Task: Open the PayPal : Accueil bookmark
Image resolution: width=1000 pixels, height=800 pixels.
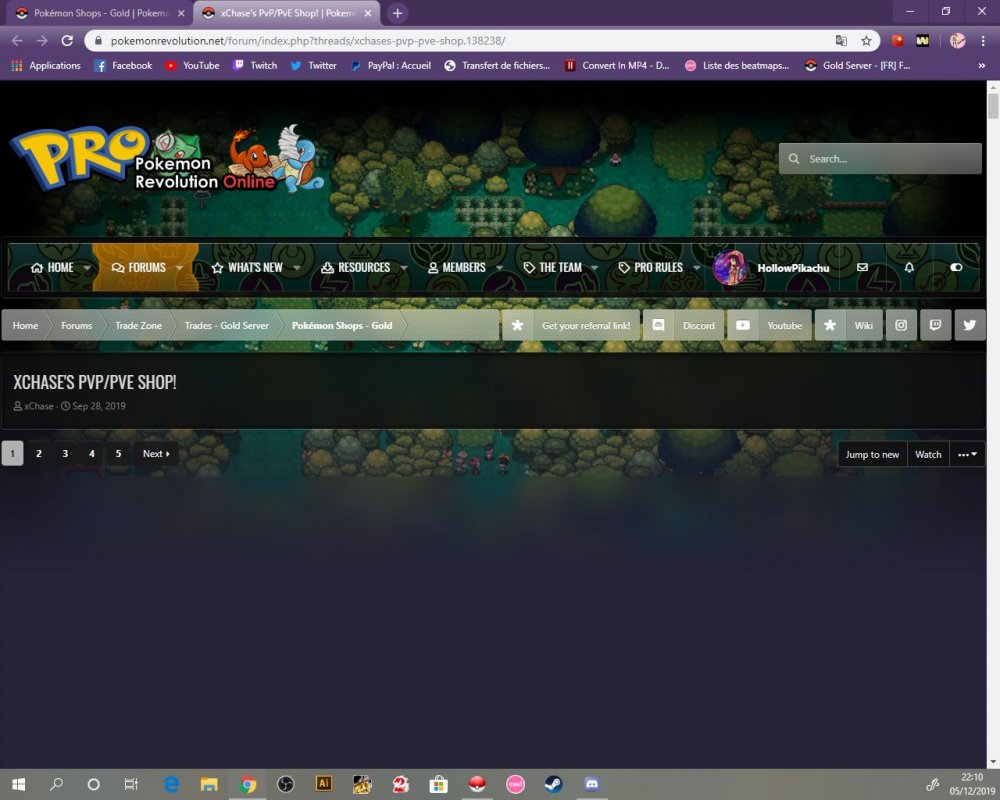Action: coord(390,66)
